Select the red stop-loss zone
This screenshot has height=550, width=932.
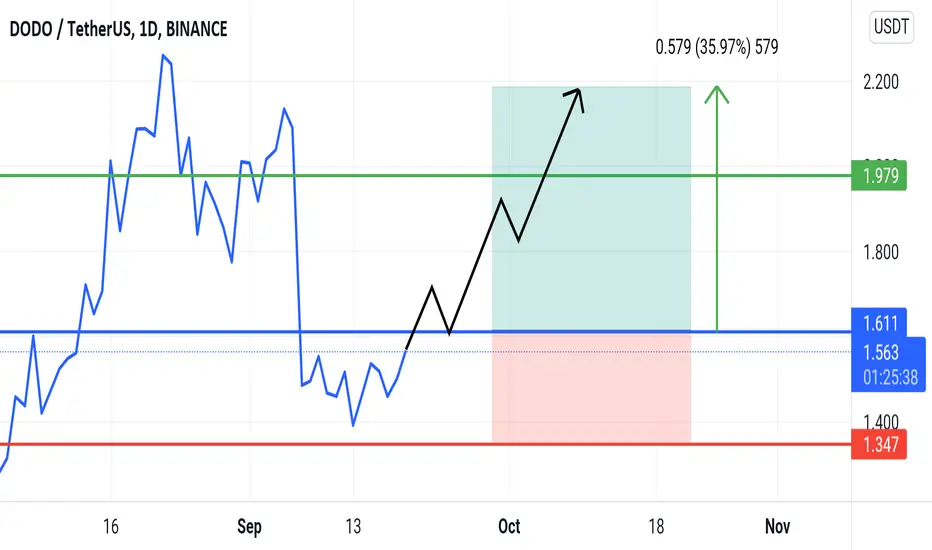pyautogui.click(x=591, y=388)
